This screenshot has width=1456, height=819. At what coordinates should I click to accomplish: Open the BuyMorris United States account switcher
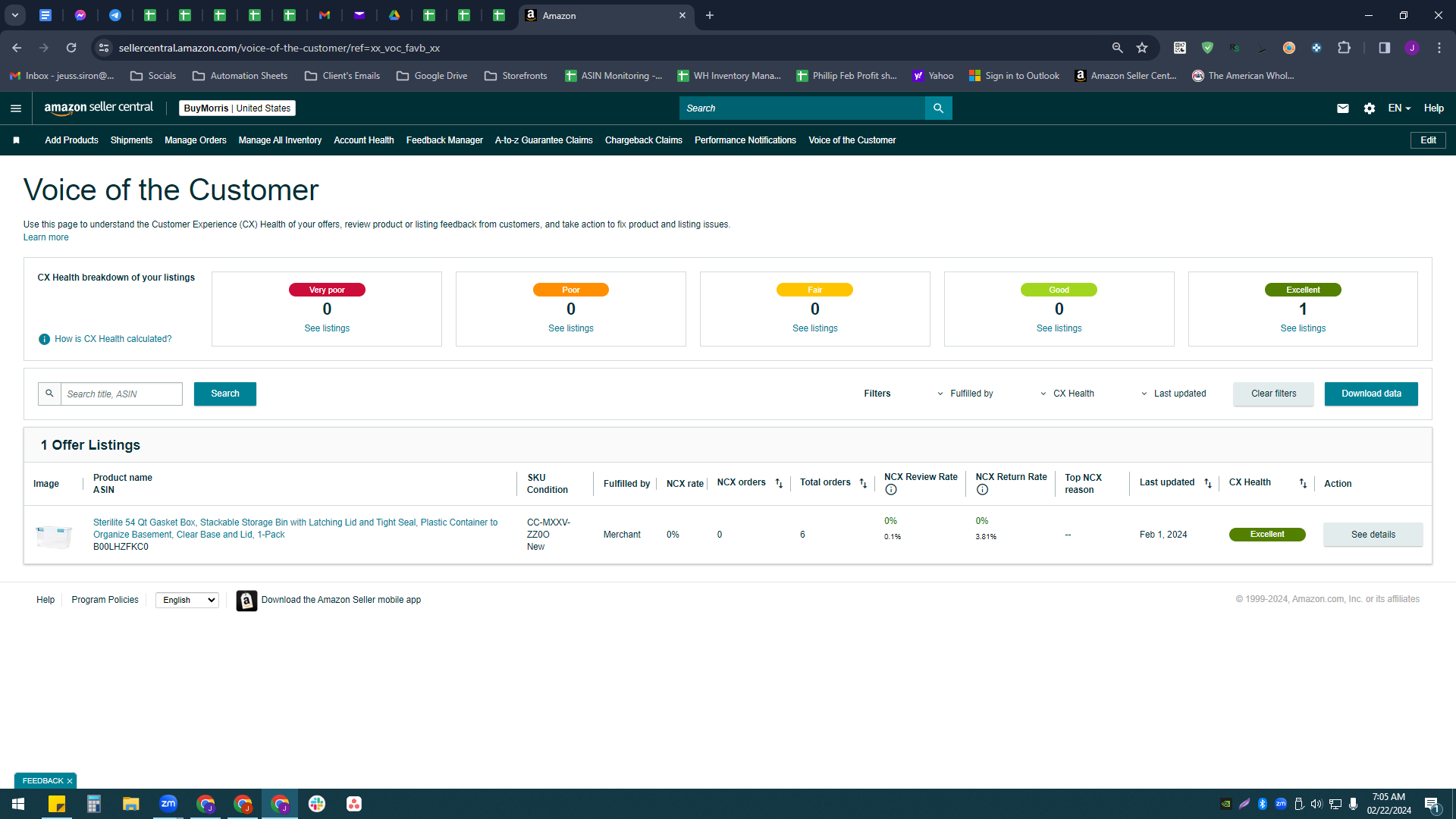pyautogui.click(x=237, y=108)
